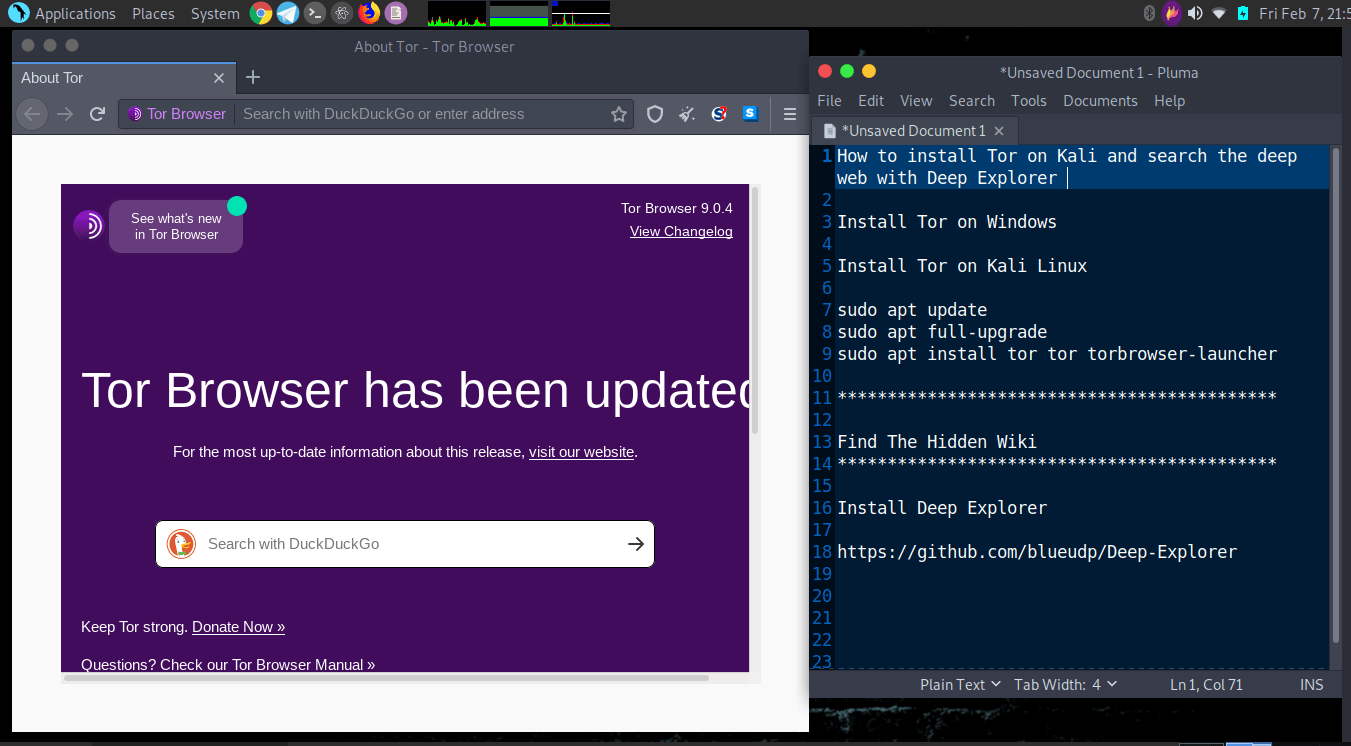Click the Install Tor on Windows line
The image size is (1351, 746).
coord(947,222)
